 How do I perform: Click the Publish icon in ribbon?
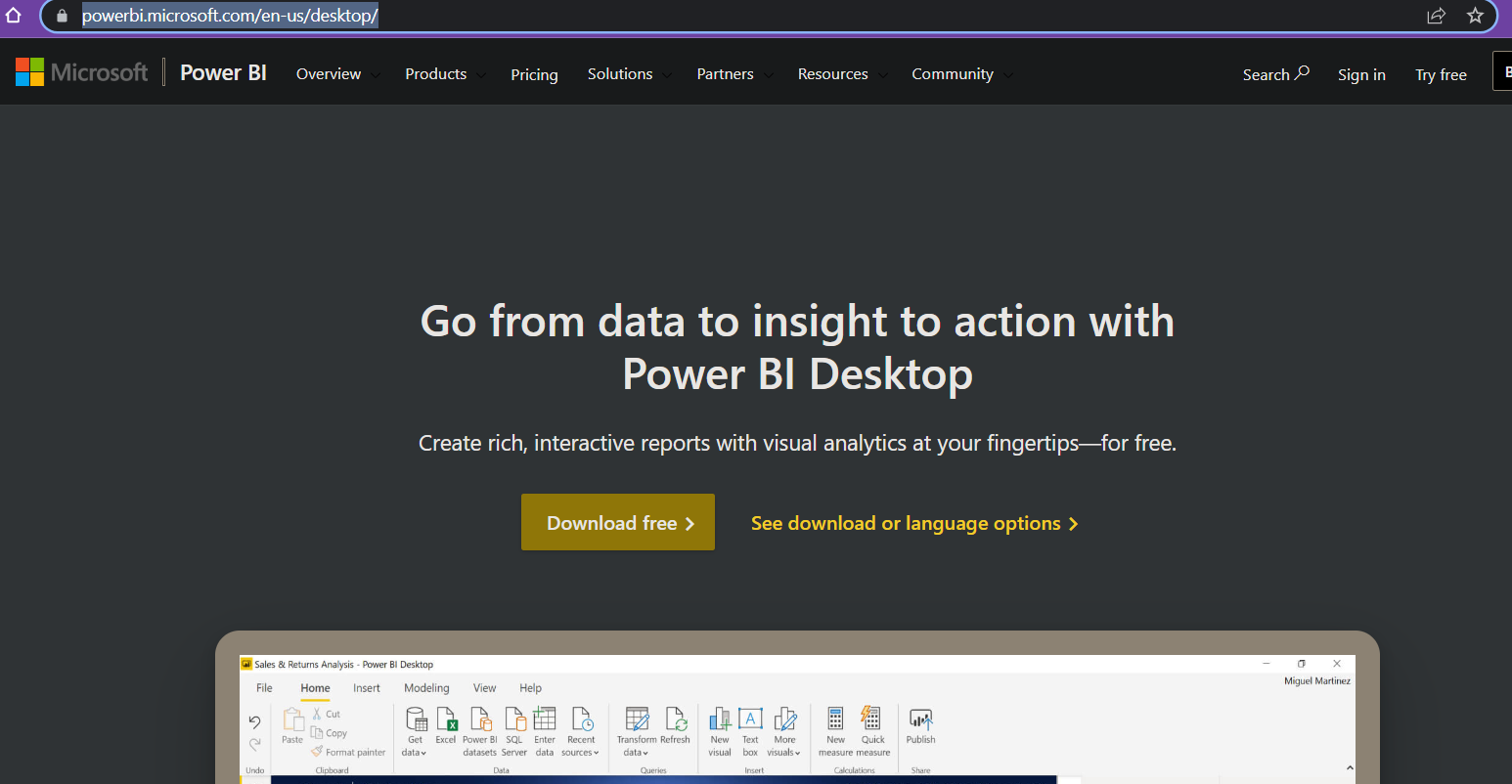pos(920,720)
